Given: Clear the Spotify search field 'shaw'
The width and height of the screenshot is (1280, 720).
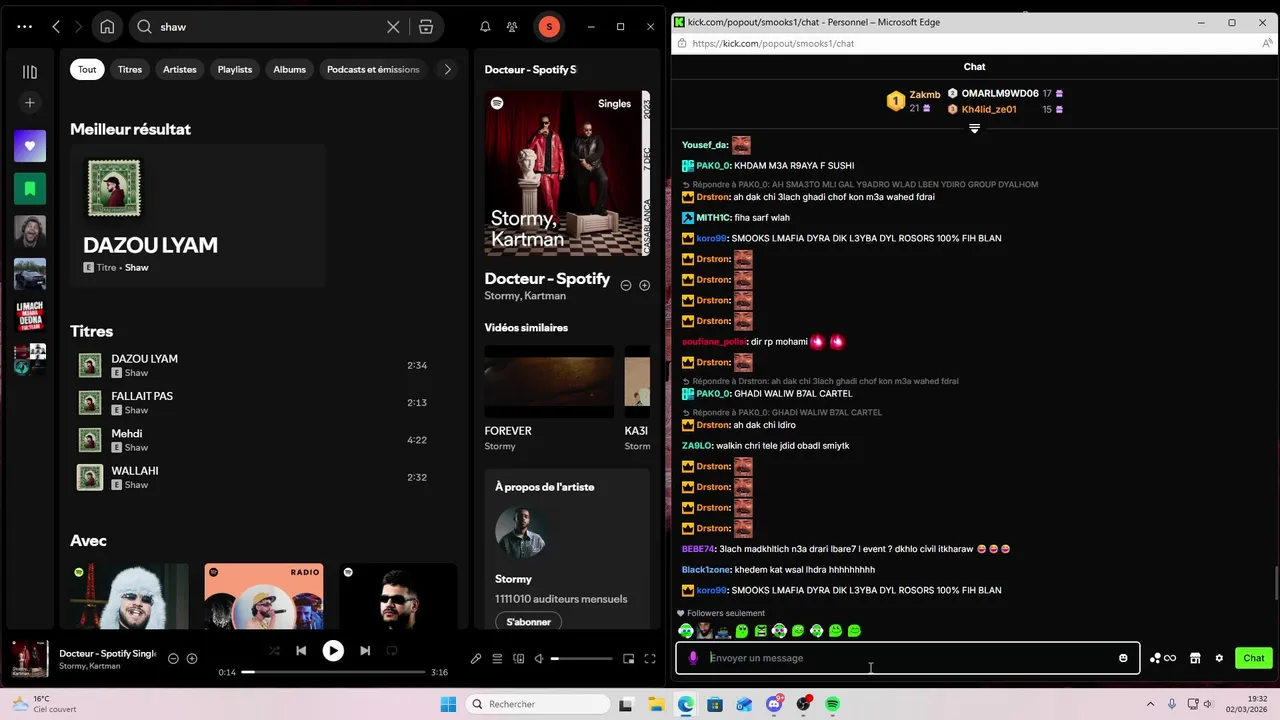Looking at the screenshot, I should [393, 27].
